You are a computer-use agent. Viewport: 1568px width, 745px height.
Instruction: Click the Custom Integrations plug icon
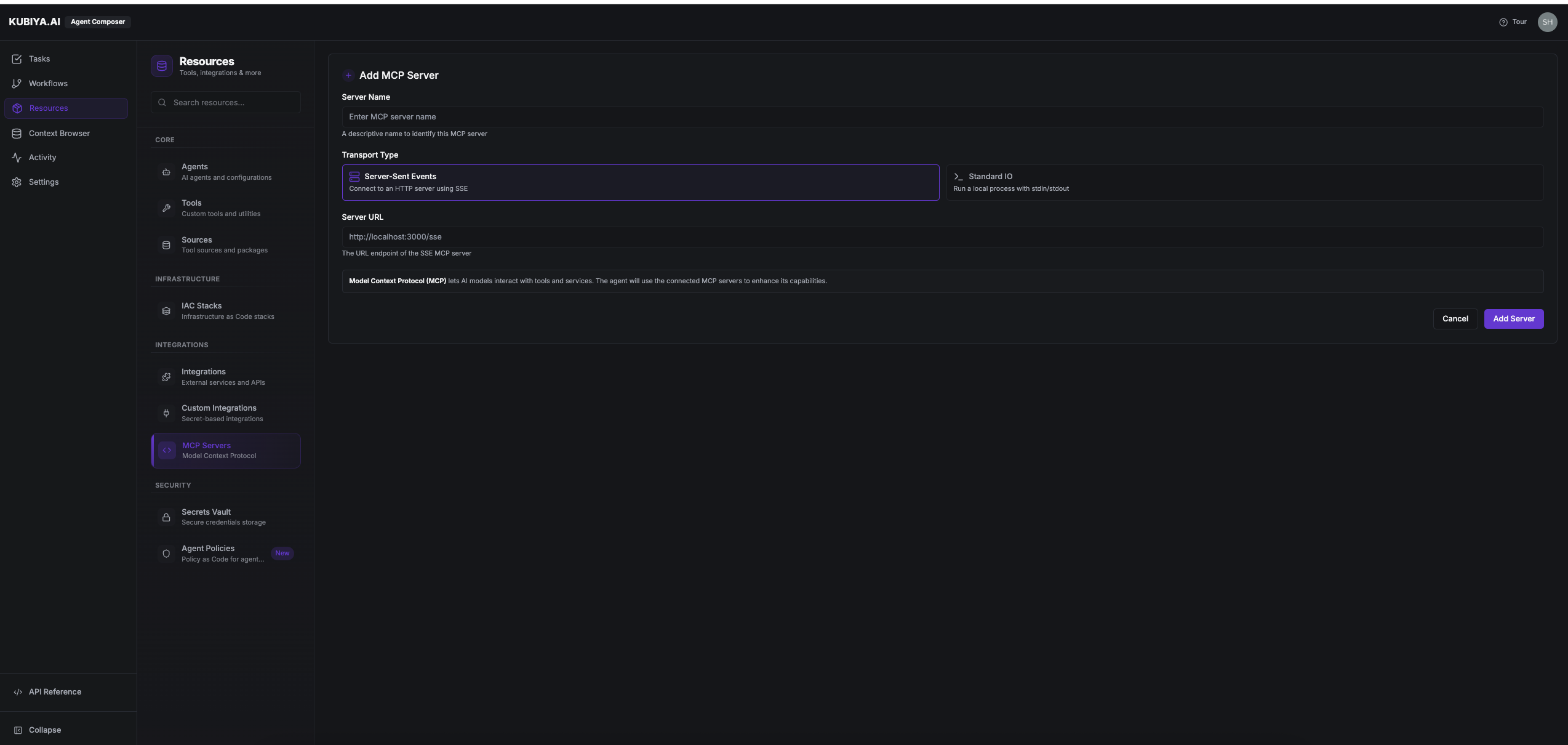pyautogui.click(x=166, y=414)
